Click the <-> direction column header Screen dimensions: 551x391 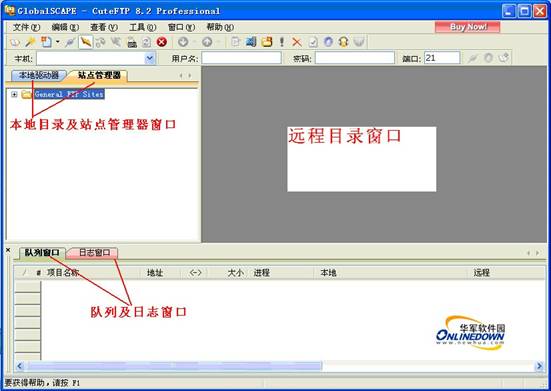(x=195, y=273)
